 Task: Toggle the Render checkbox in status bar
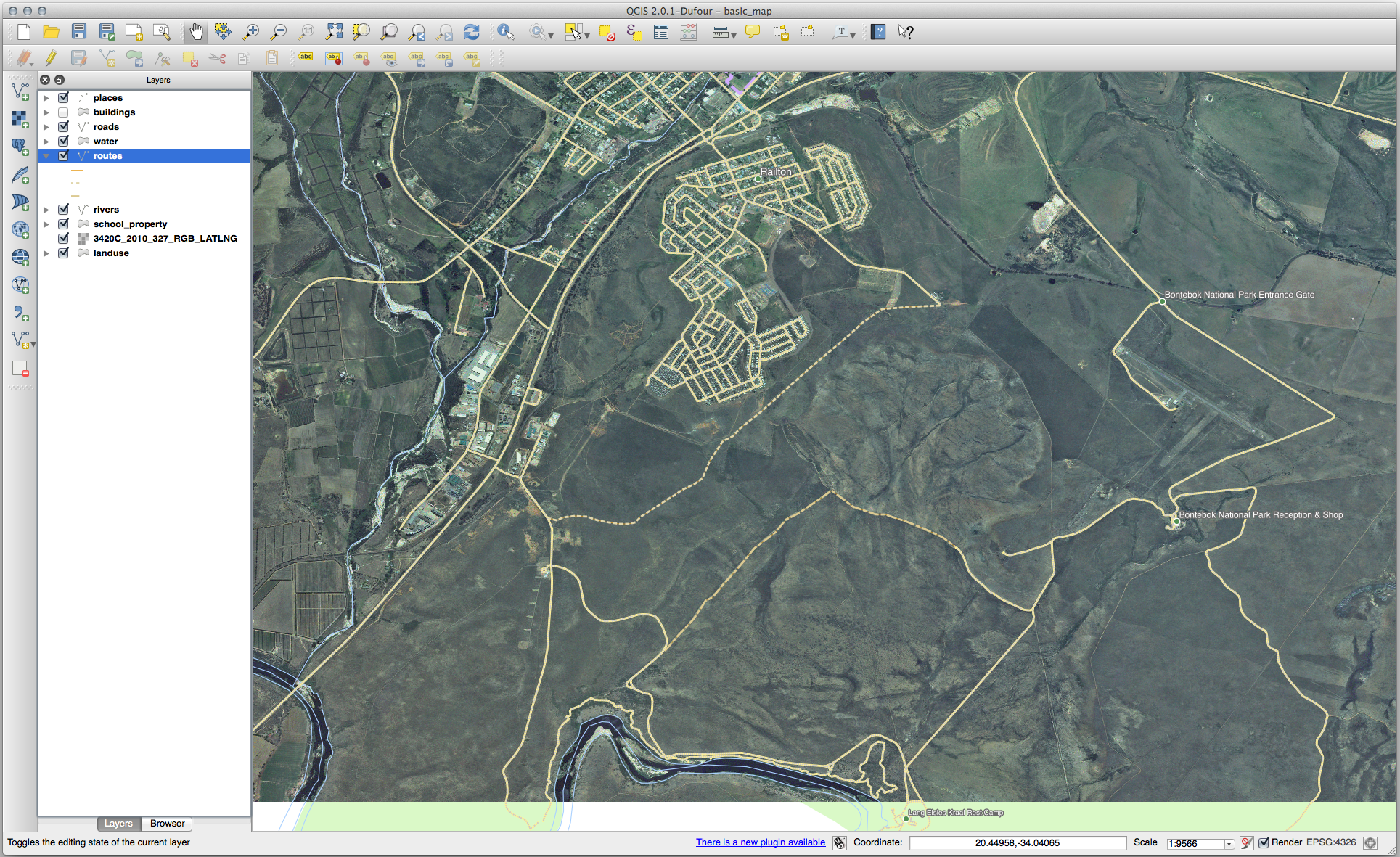tap(1264, 842)
